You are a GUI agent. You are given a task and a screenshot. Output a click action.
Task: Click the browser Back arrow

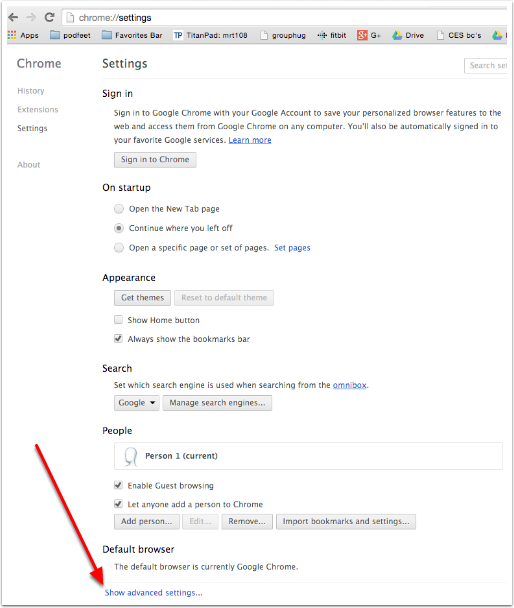click(x=13, y=17)
